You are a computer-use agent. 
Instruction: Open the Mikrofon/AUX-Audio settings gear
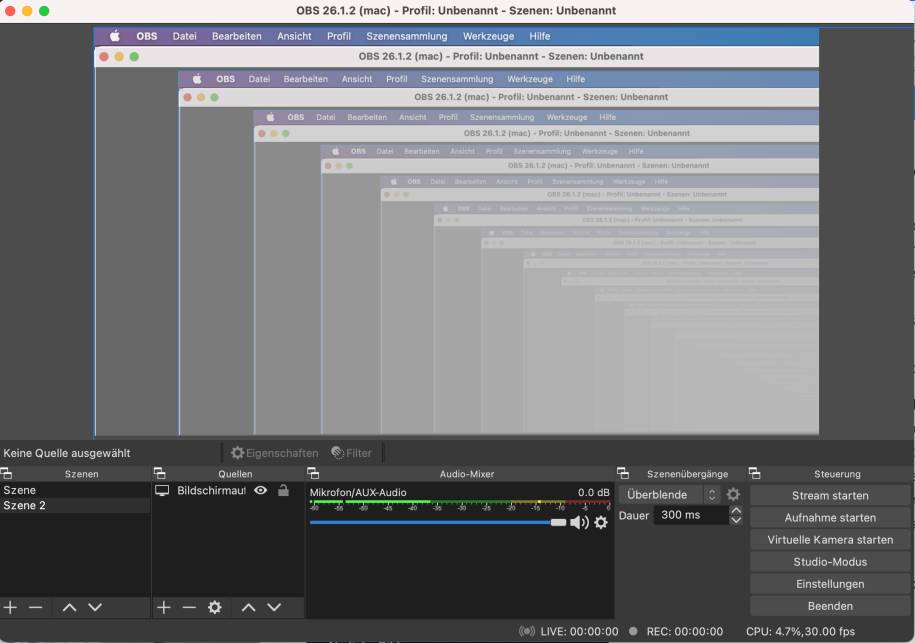[601, 523]
